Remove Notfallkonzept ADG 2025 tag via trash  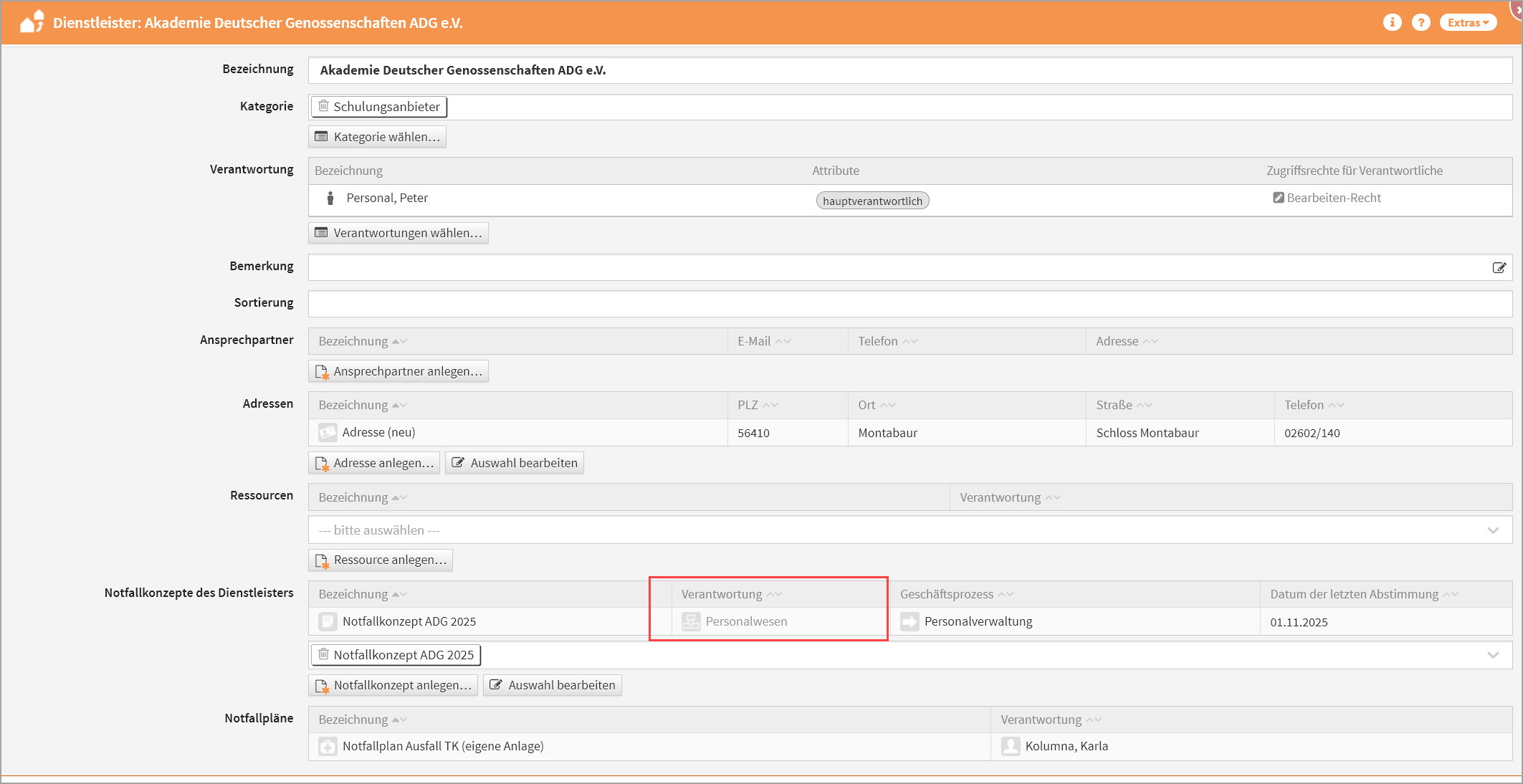coord(324,654)
